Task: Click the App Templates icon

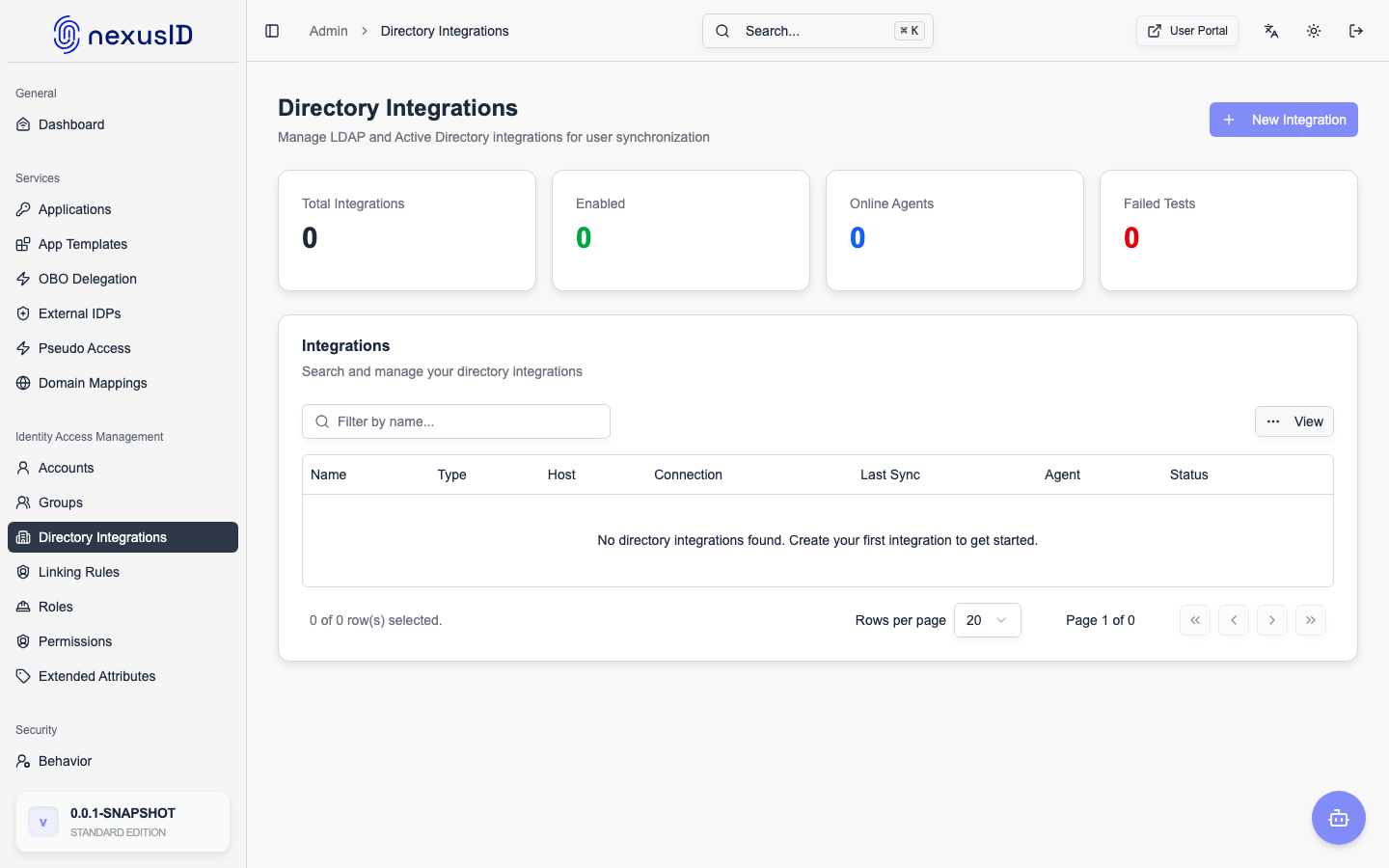Action: tap(23, 244)
